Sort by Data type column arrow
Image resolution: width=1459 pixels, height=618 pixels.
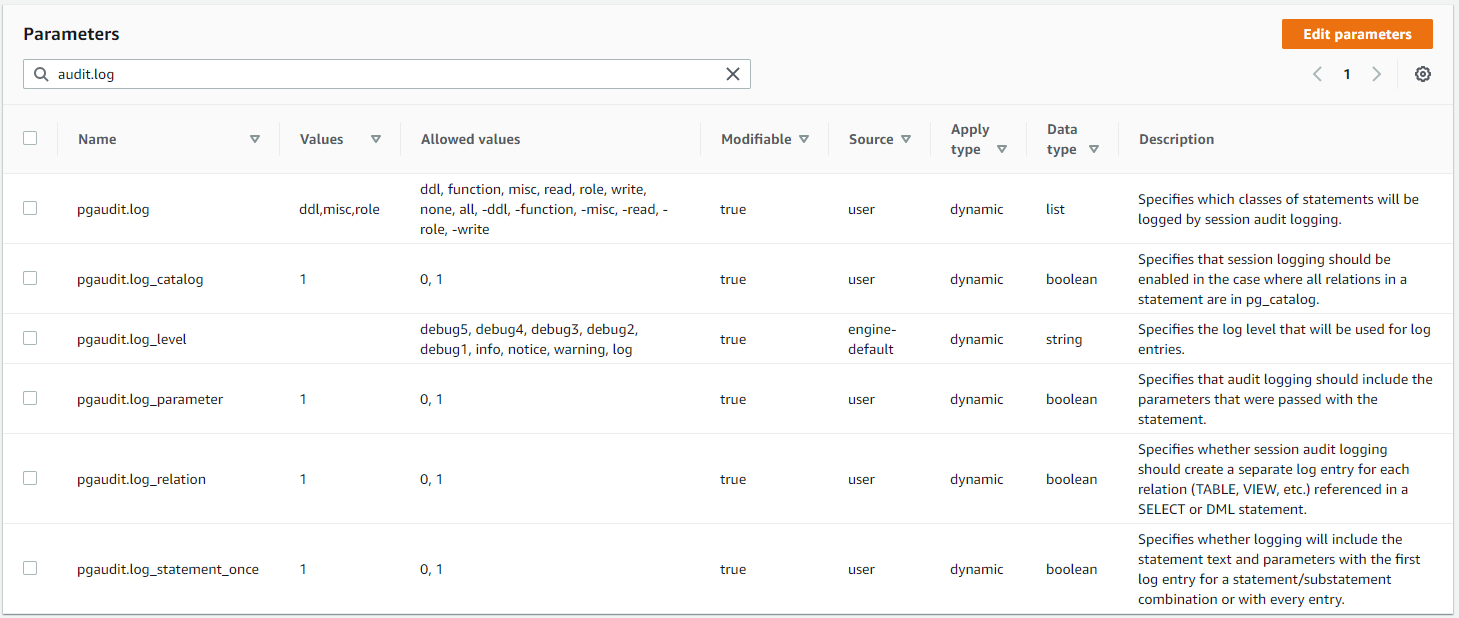1094,149
